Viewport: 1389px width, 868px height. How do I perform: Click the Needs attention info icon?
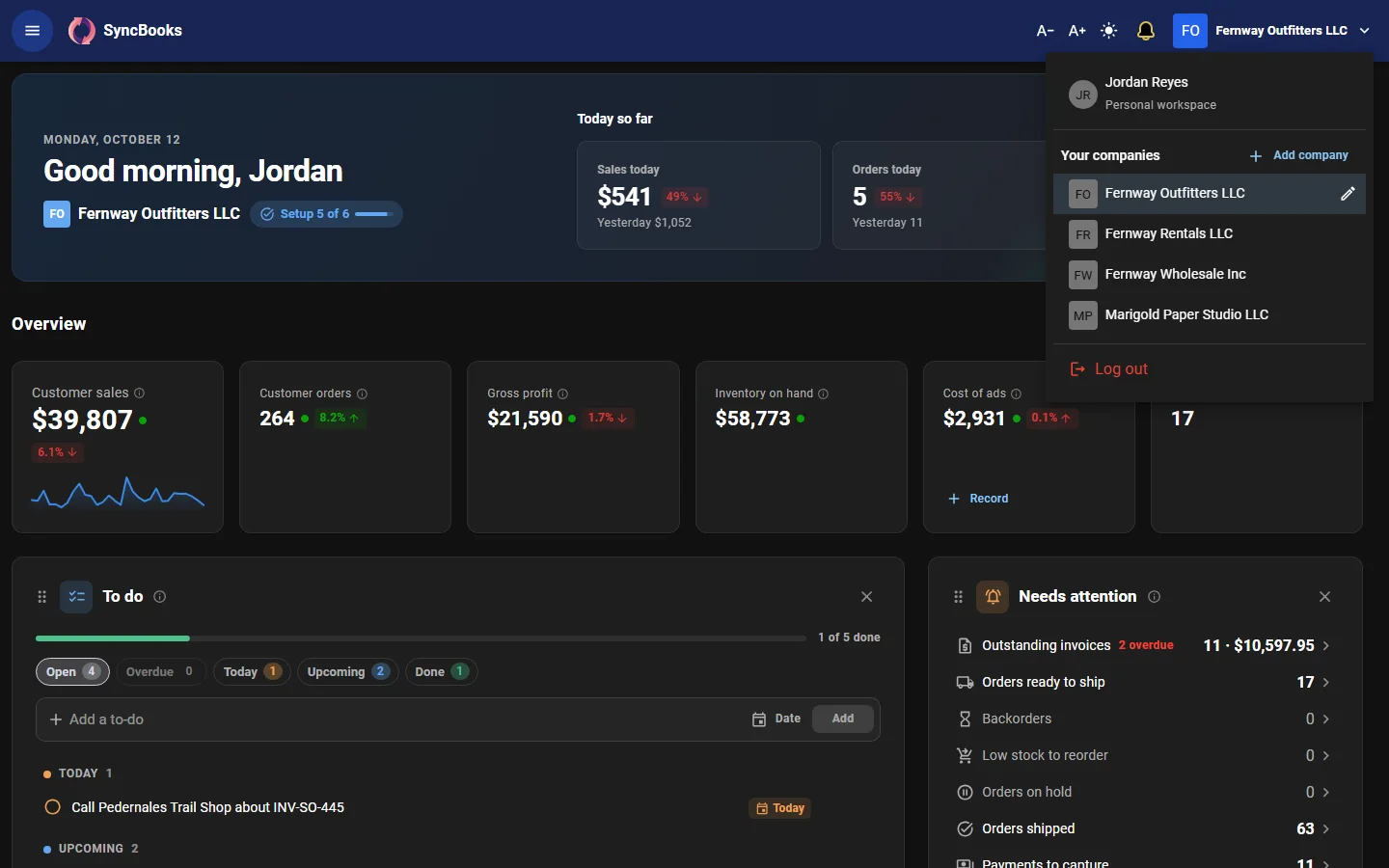(x=1155, y=597)
